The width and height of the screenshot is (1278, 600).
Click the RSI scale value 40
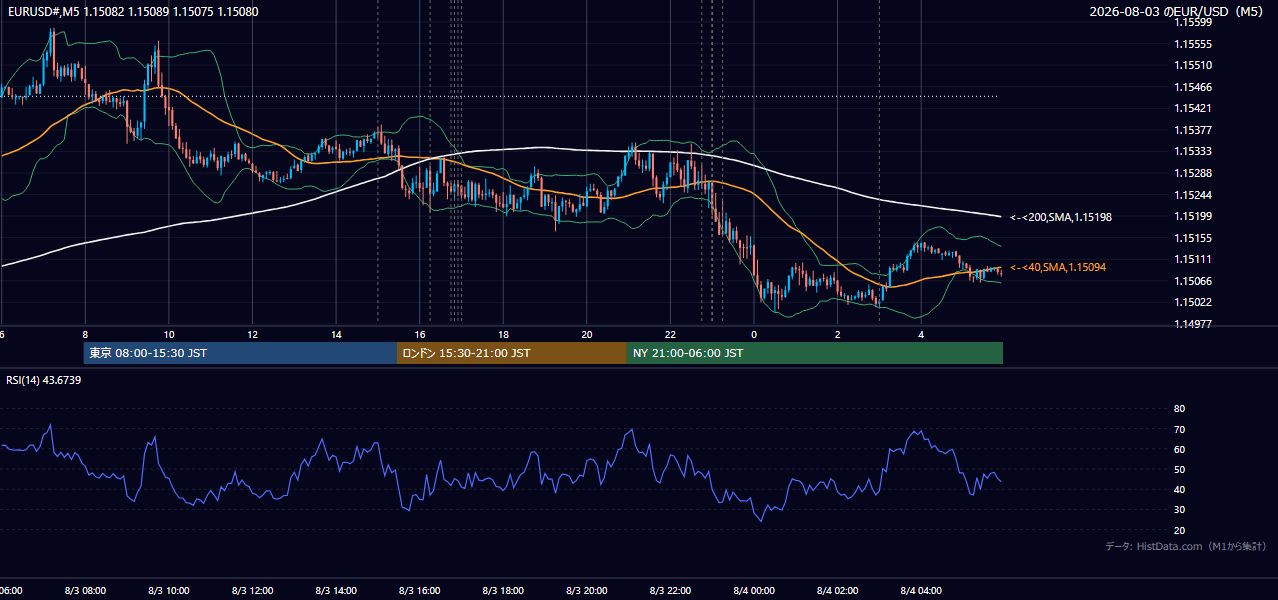pos(1179,489)
